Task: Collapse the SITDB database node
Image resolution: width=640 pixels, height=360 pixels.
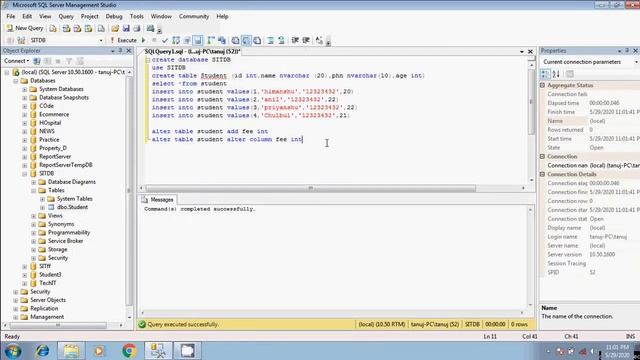Action: click(24, 174)
